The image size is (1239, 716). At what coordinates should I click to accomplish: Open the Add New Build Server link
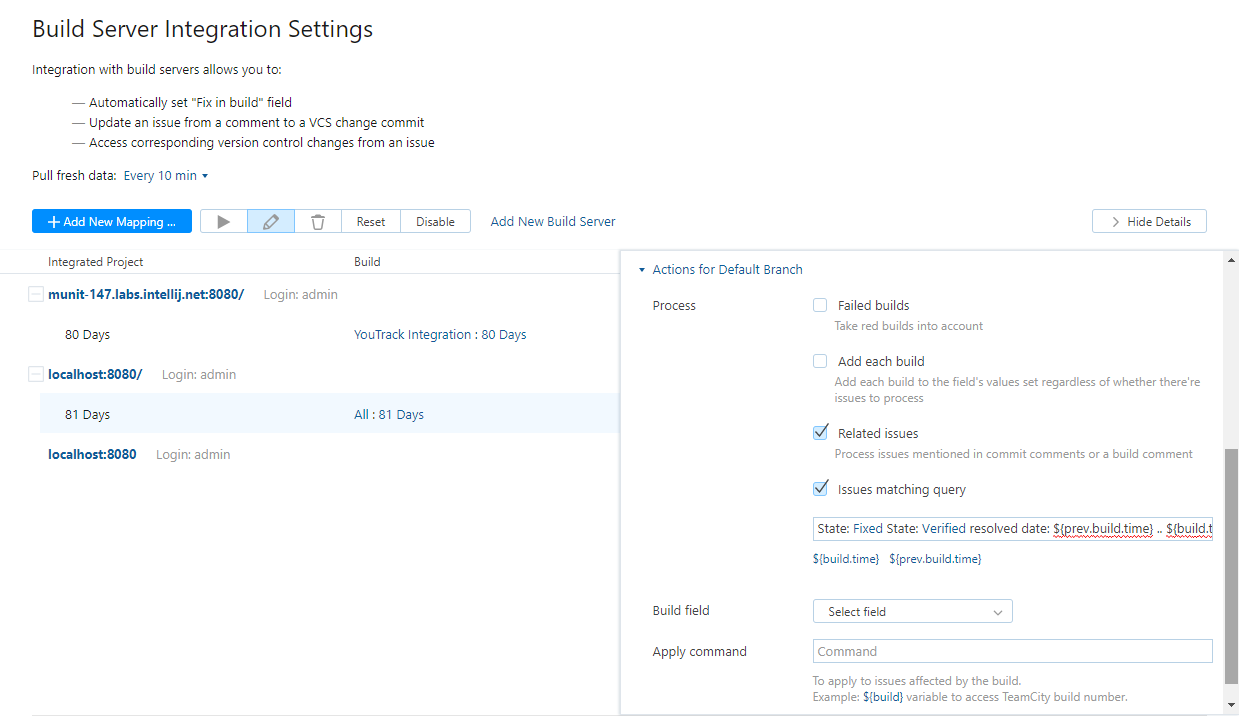[553, 222]
